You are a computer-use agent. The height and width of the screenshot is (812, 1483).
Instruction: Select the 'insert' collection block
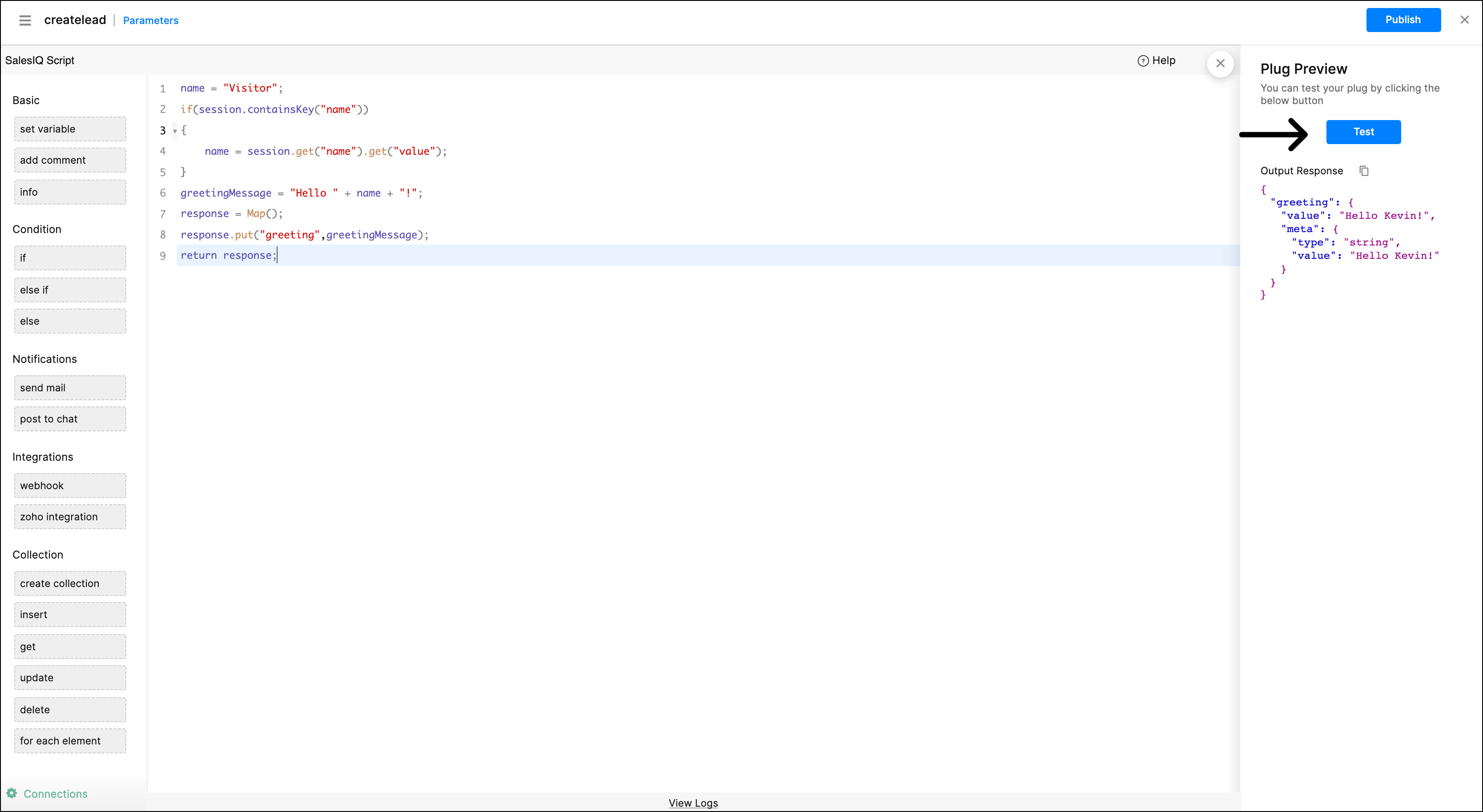[x=70, y=615]
